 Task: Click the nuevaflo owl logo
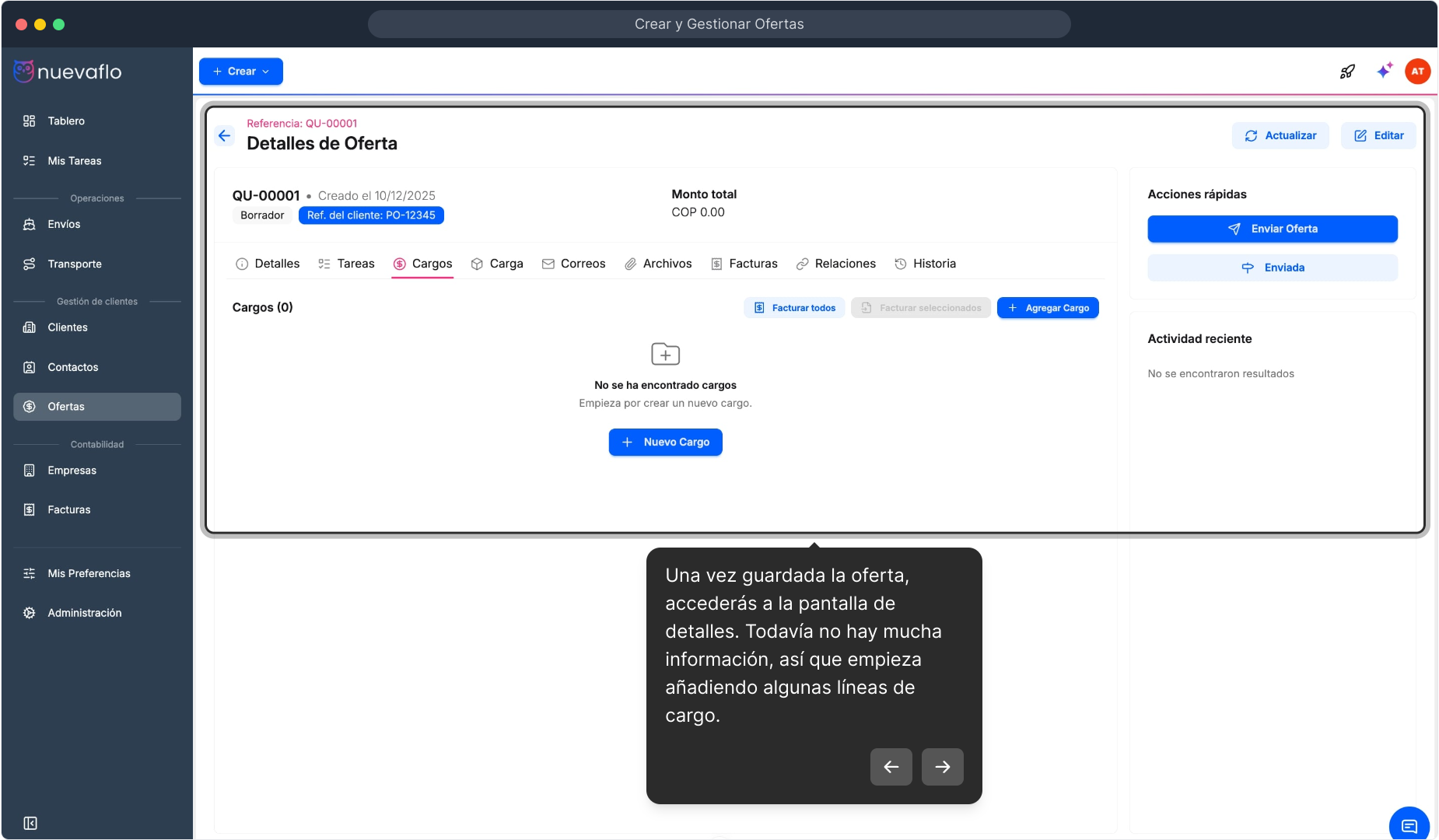tap(24, 72)
